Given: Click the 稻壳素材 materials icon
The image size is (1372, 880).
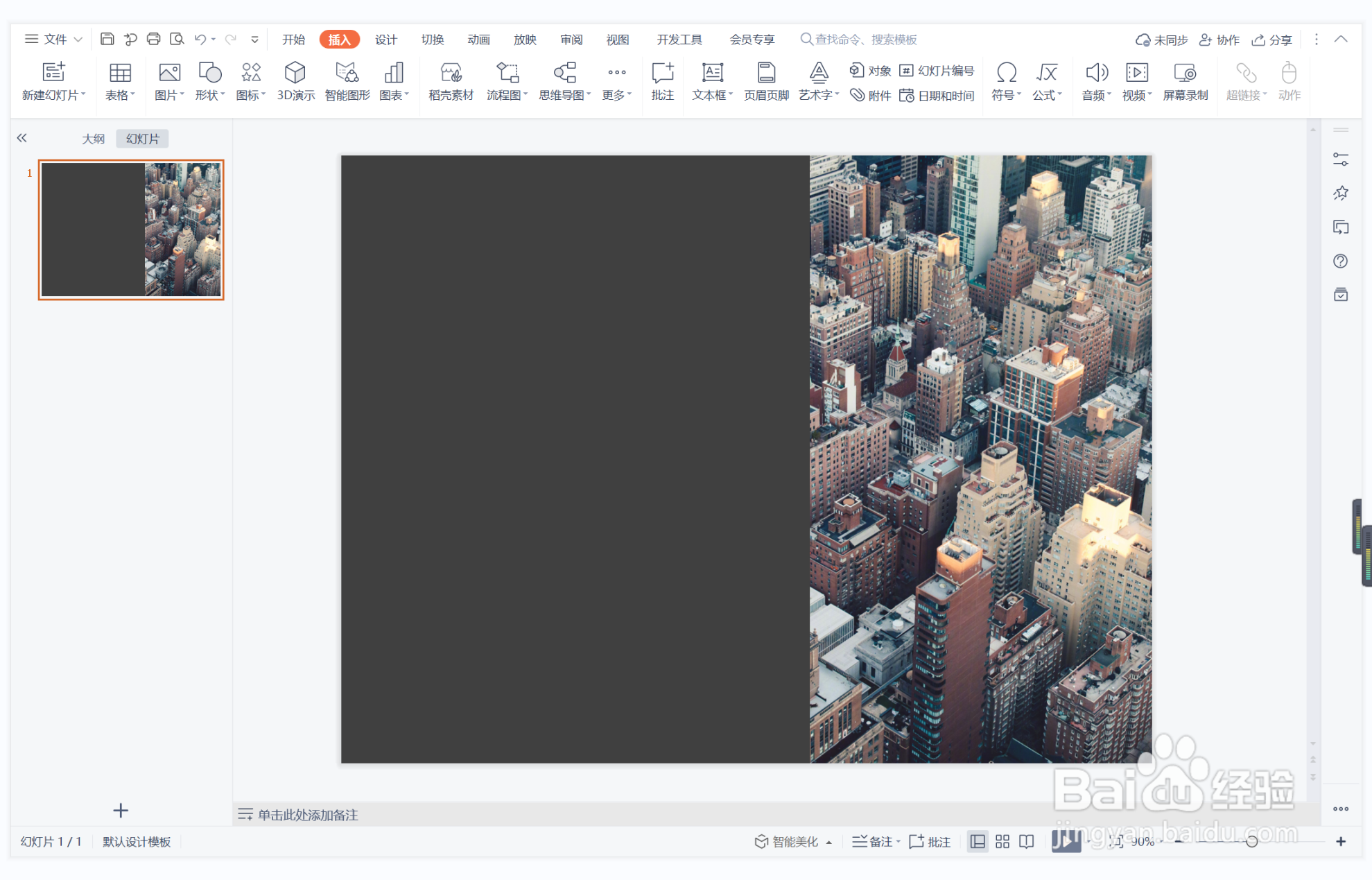Looking at the screenshot, I should [x=451, y=81].
